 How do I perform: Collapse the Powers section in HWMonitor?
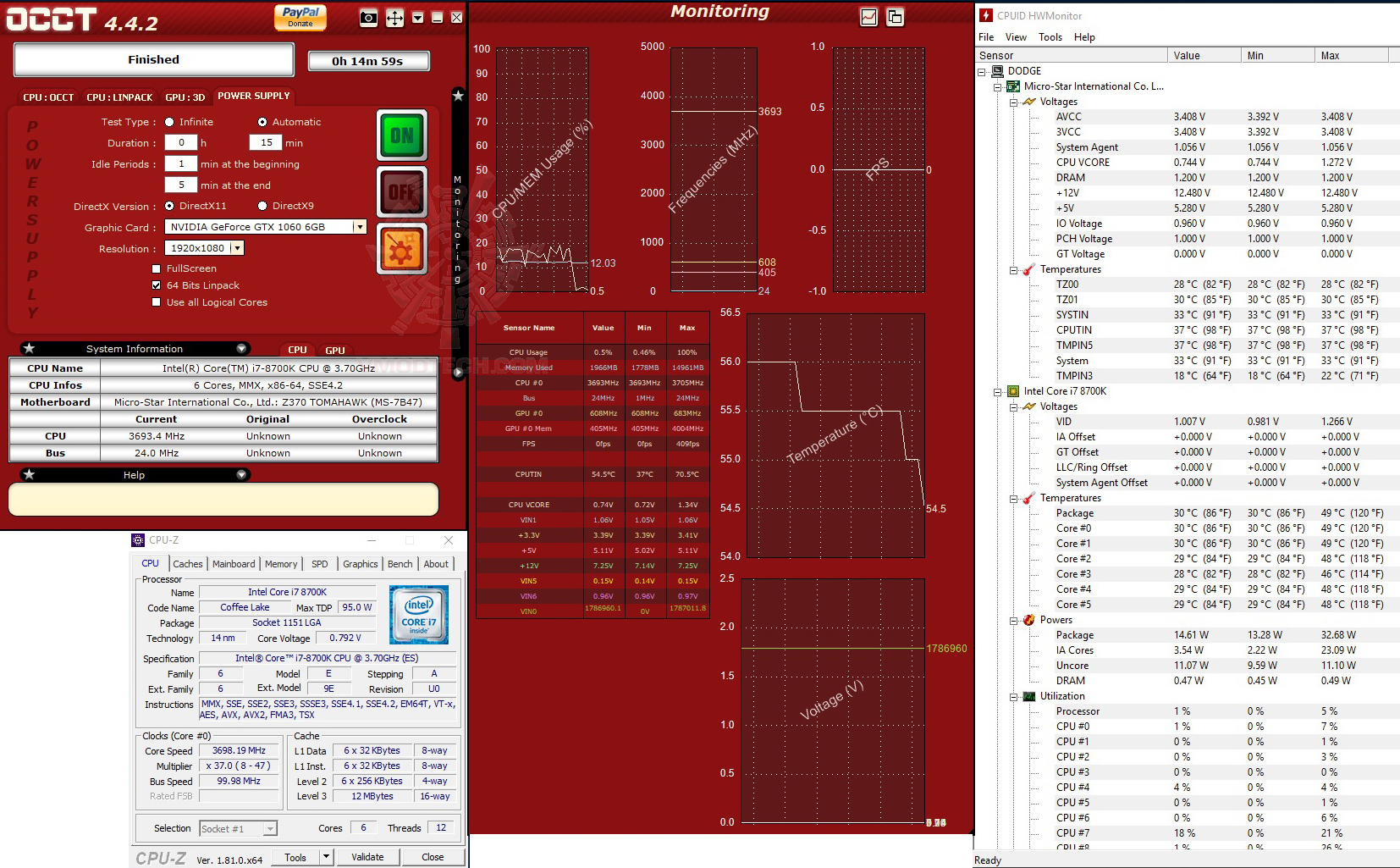tap(1014, 621)
